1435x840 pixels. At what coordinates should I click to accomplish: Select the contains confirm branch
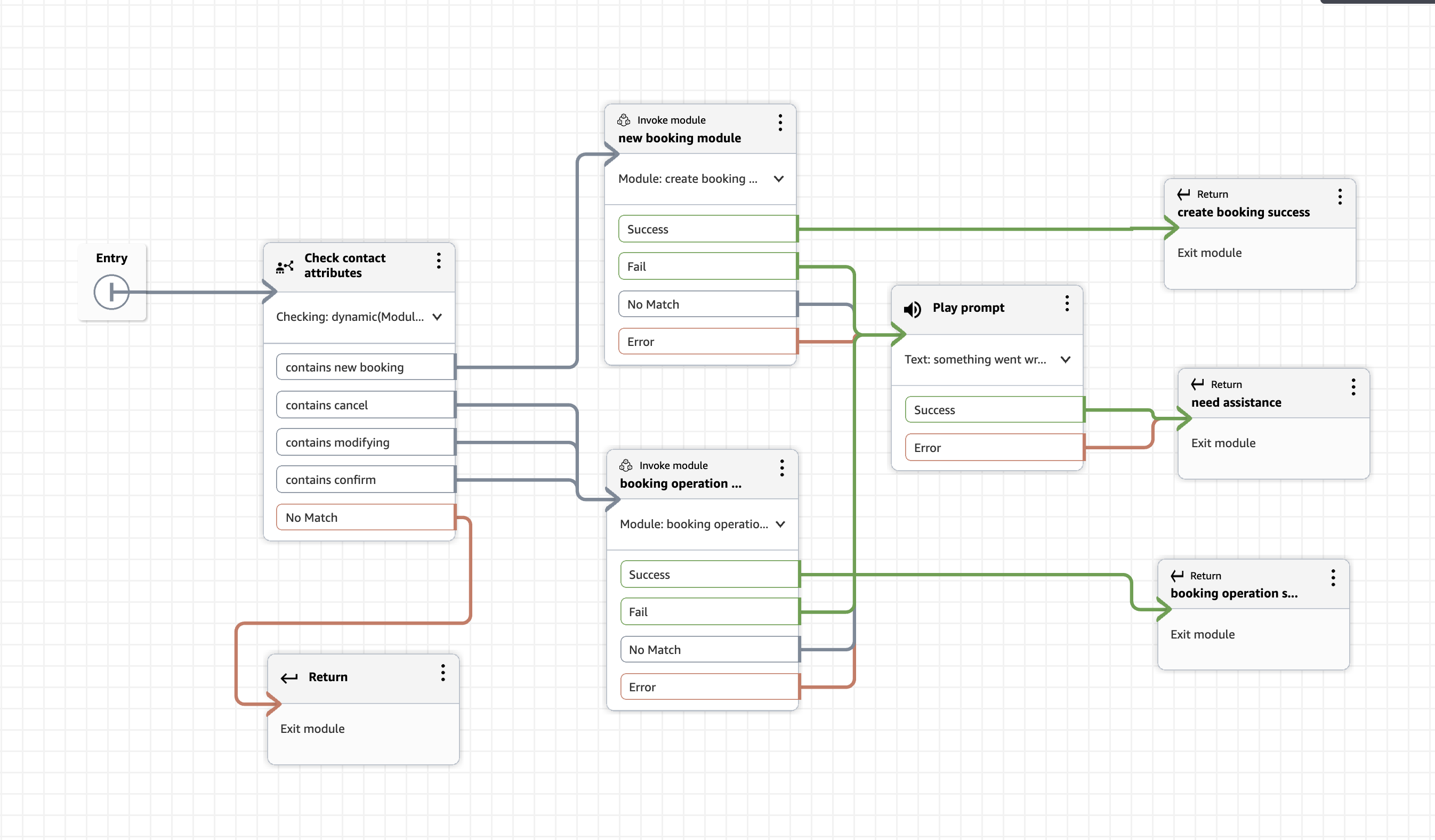[x=366, y=480]
